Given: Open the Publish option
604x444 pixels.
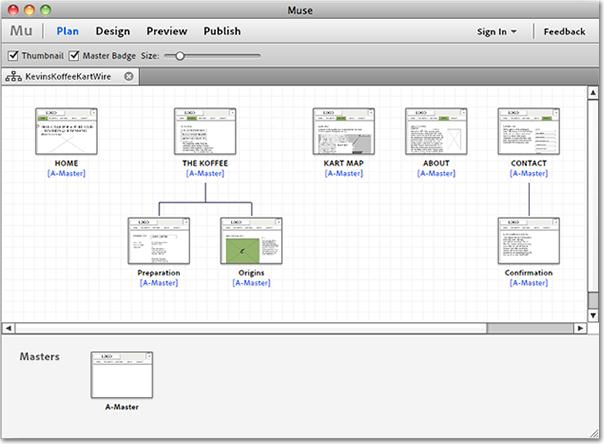Looking at the screenshot, I should tap(222, 31).
